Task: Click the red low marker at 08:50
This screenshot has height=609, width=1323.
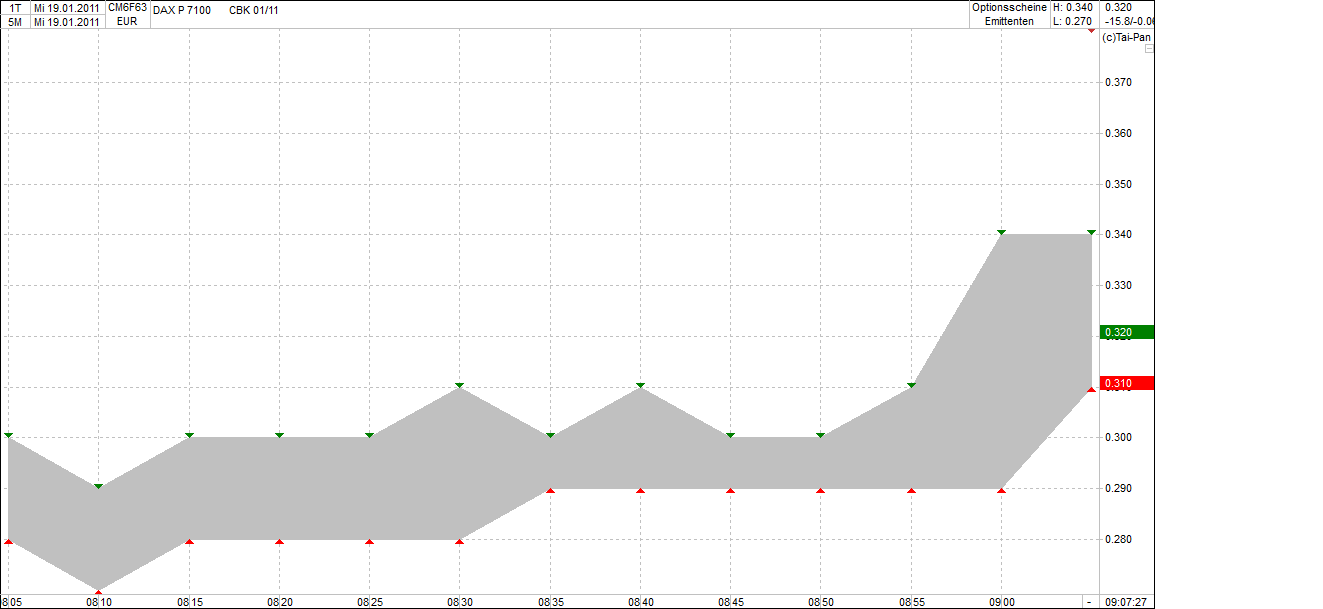Action: click(820, 489)
